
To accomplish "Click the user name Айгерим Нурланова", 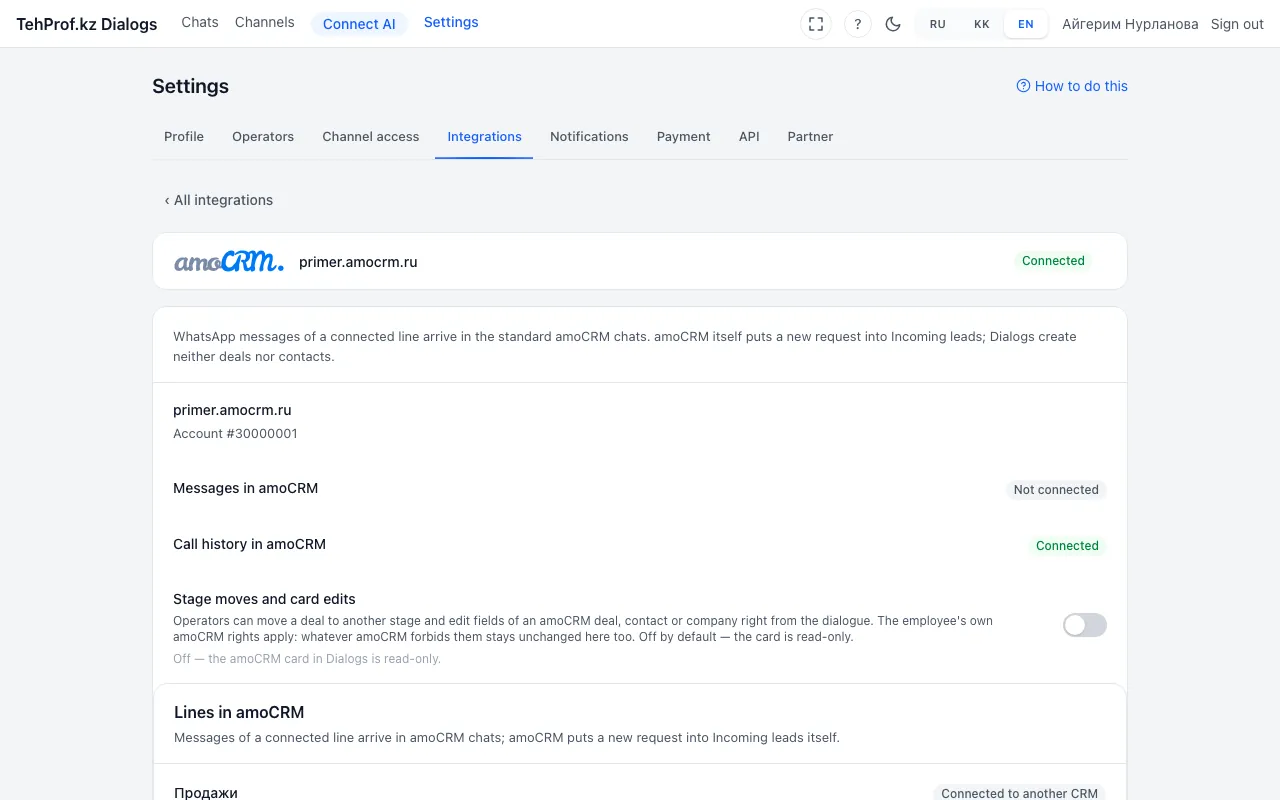I will click(x=1130, y=24).
